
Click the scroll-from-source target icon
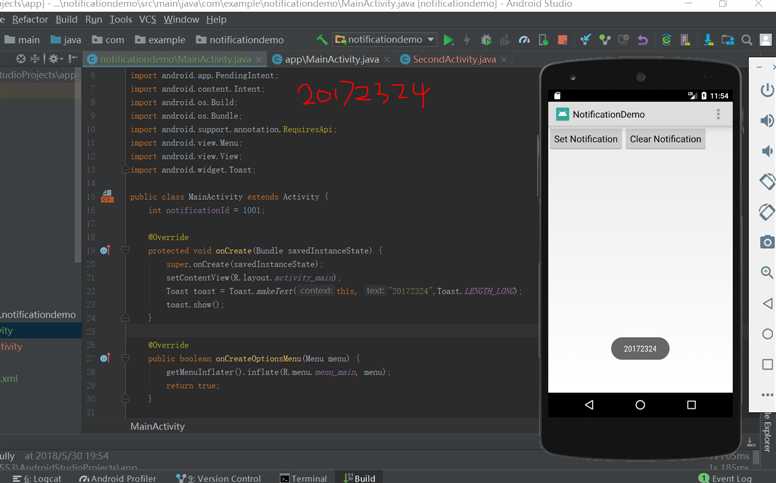click(x=21, y=59)
